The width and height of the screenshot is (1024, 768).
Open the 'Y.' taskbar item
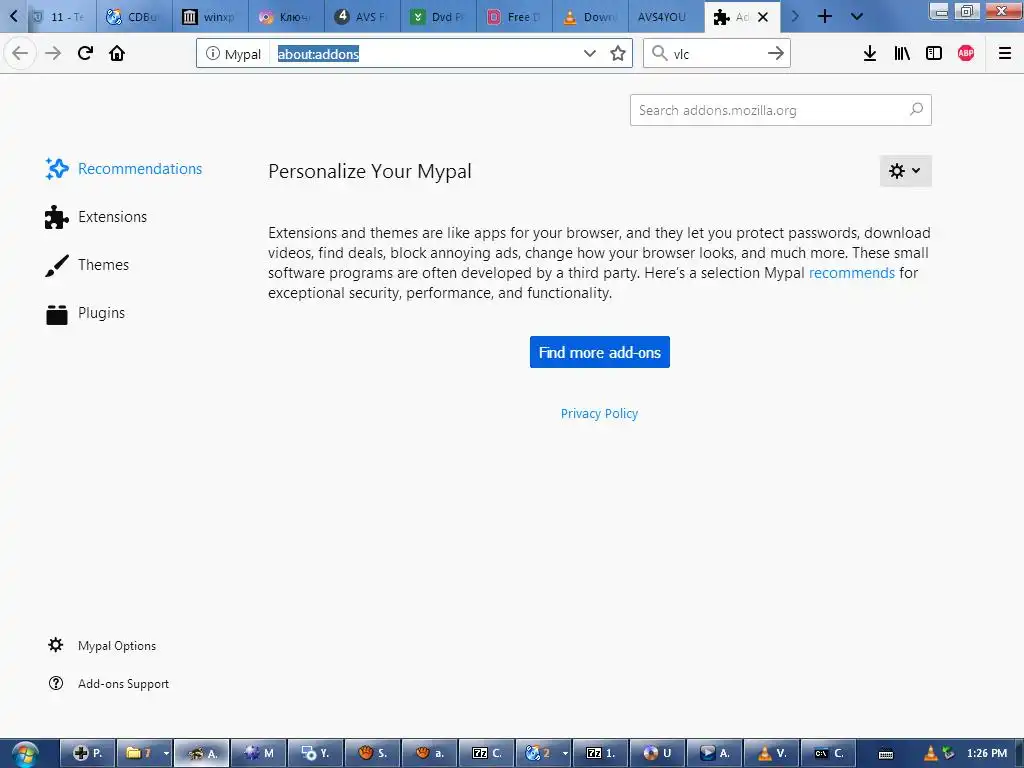point(315,754)
